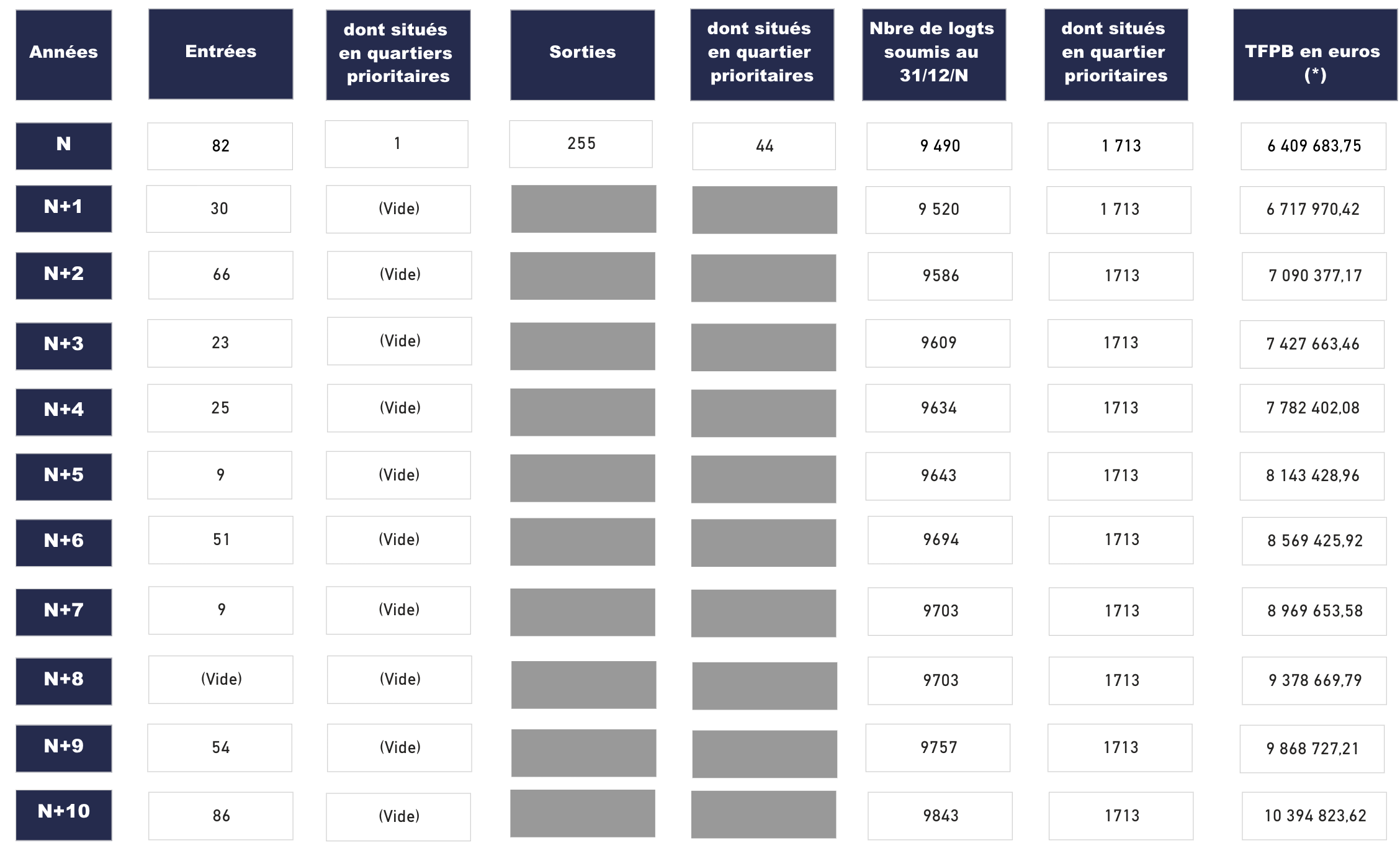The height and width of the screenshot is (848, 1400).
Task: Click the logements field showing 9843
Action: click(940, 816)
